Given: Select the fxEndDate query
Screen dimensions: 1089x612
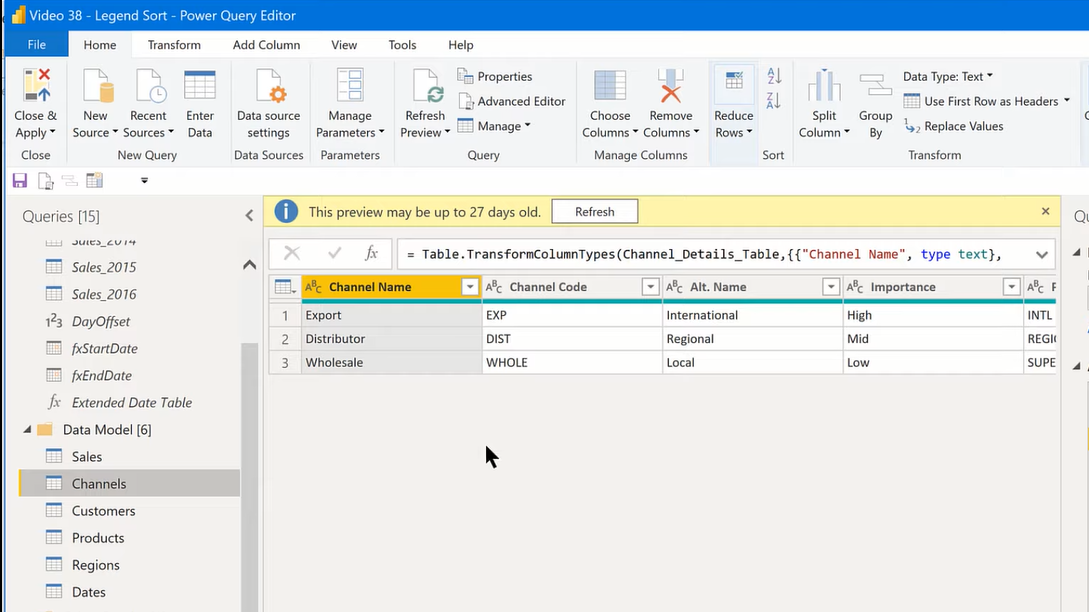Looking at the screenshot, I should (x=129, y=375).
